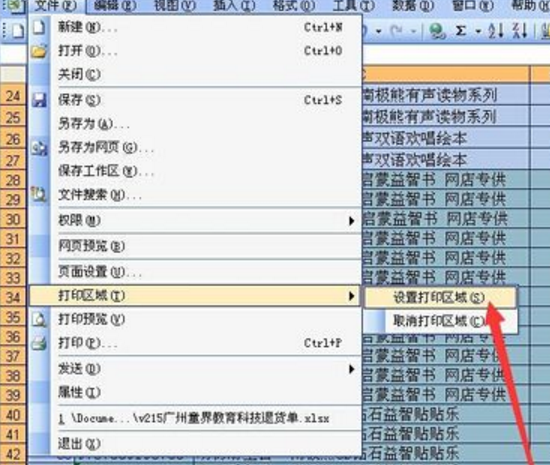The height and width of the screenshot is (465, 550).
Task: Click the Sort Descending toolbar icon
Action: click(520, 31)
